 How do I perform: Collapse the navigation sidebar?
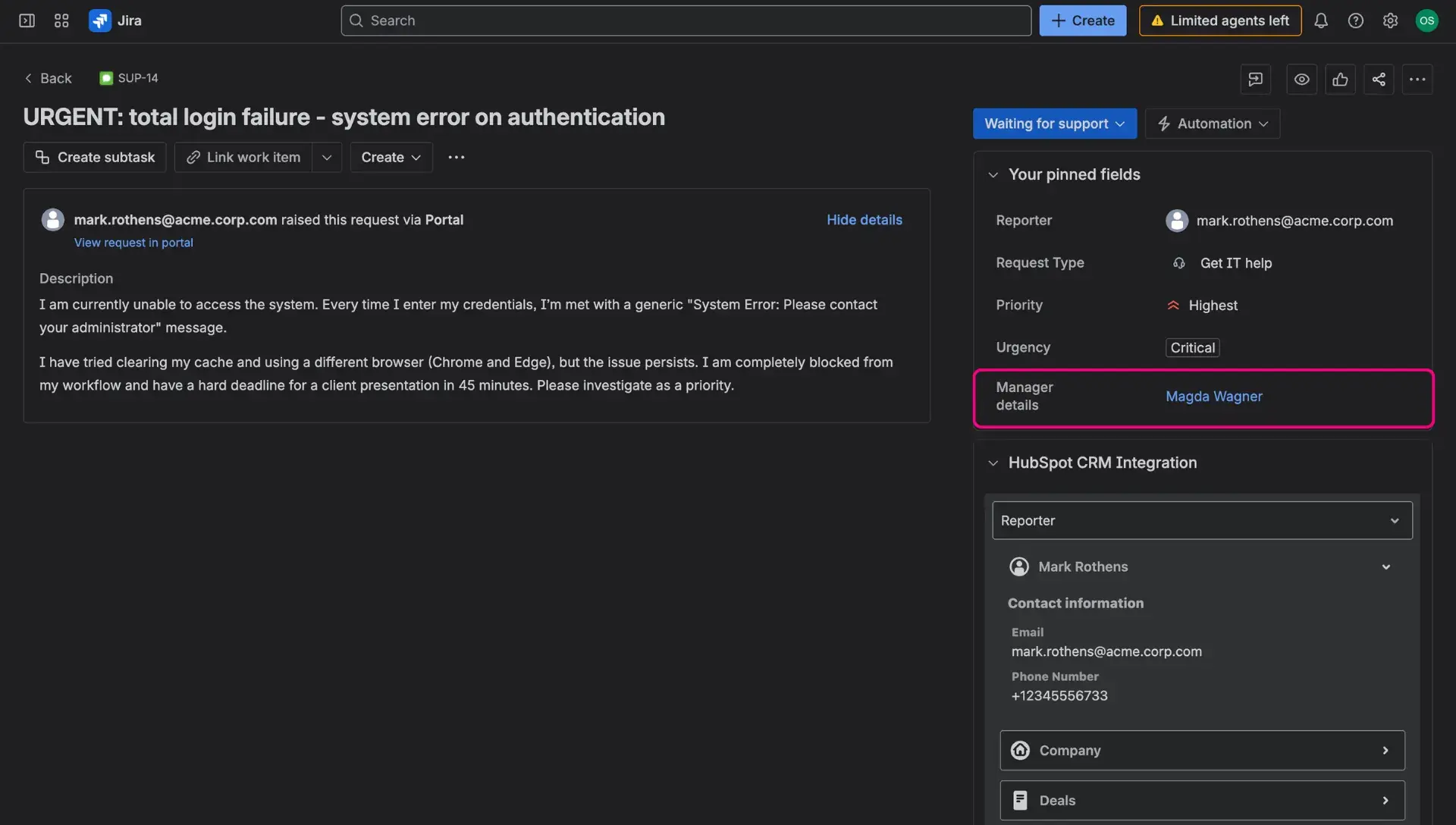click(26, 20)
